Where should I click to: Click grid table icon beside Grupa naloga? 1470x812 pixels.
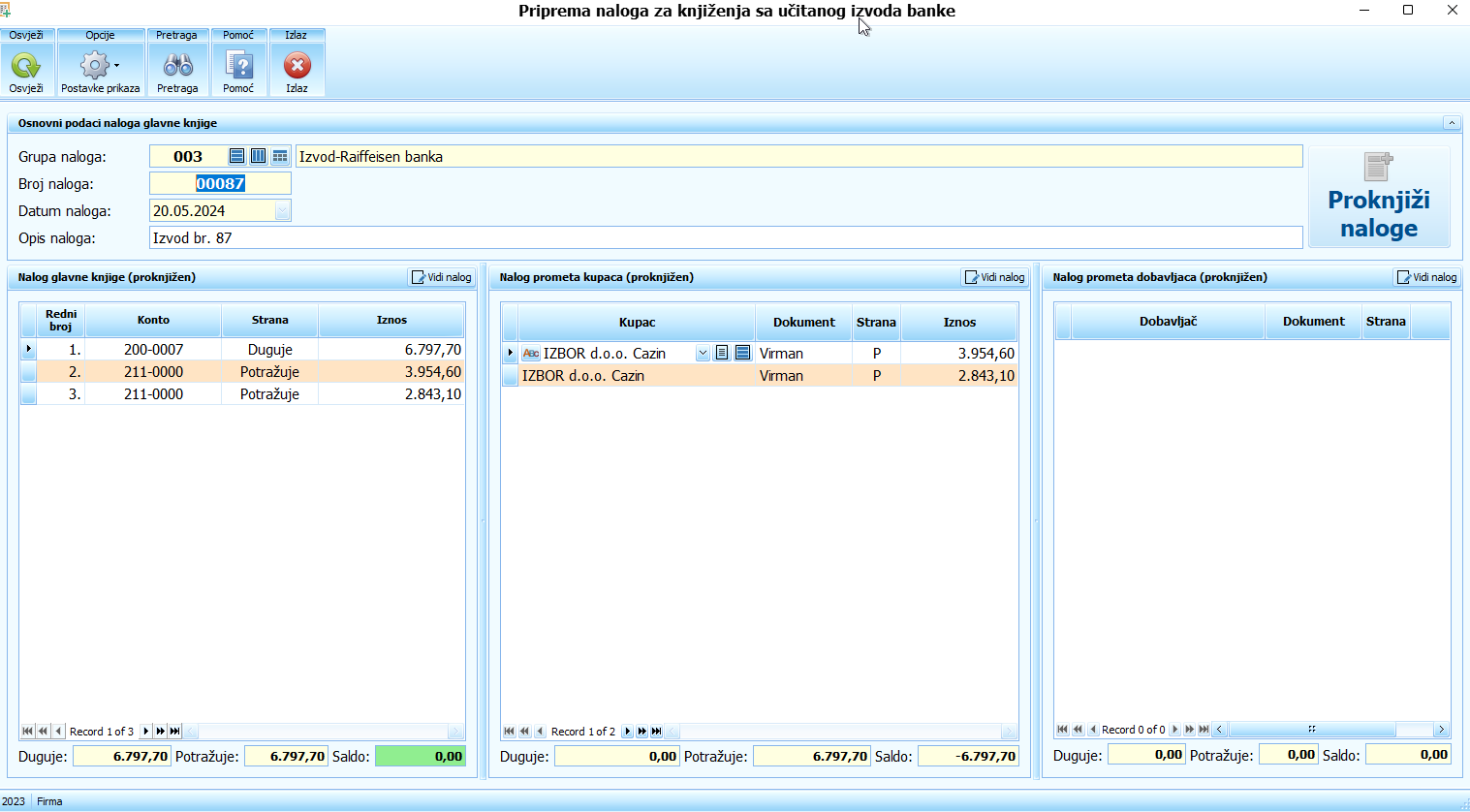[x=280, y=156]
